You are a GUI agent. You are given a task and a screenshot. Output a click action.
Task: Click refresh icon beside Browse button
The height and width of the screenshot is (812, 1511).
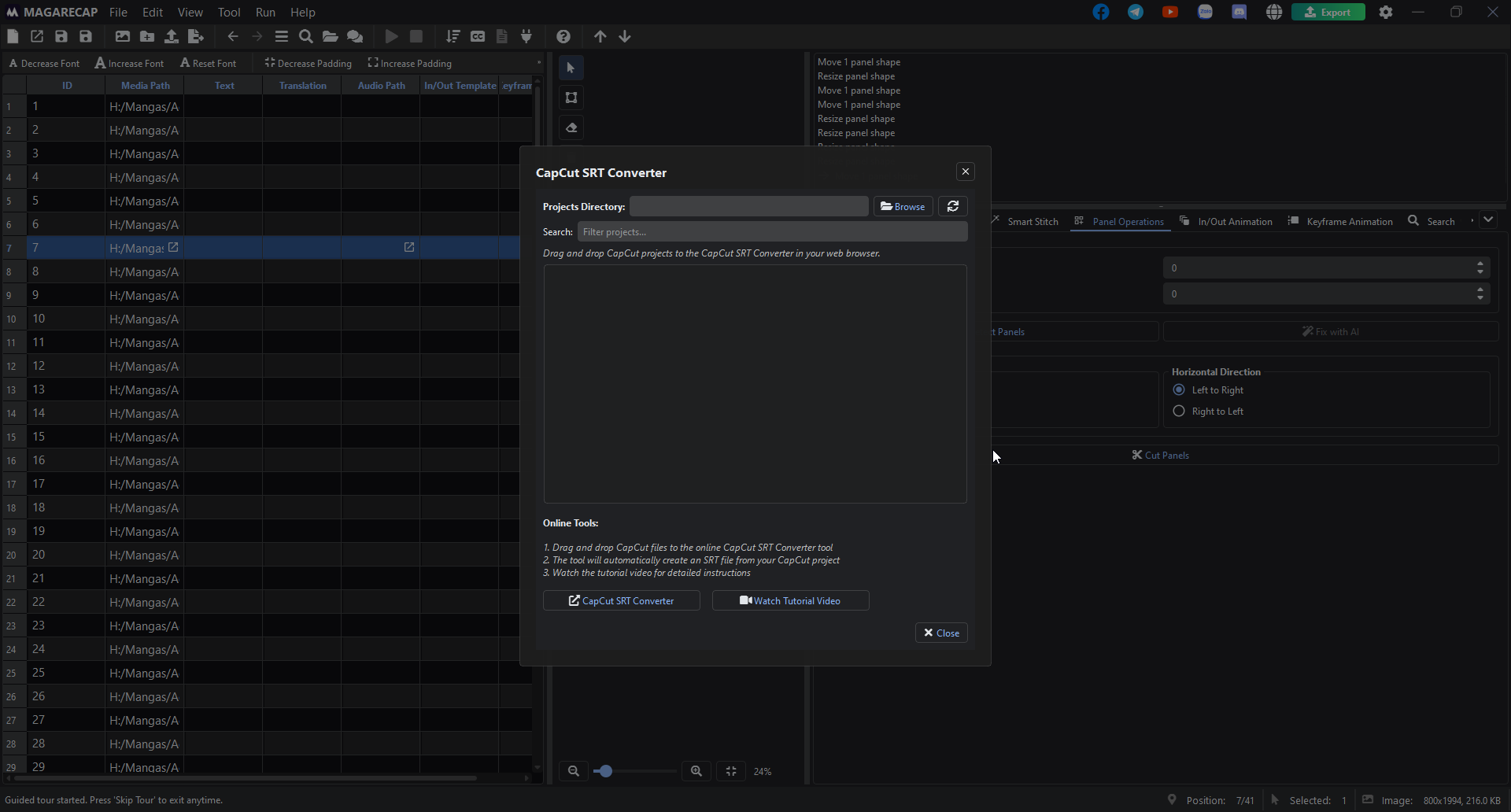pos(953,206)
